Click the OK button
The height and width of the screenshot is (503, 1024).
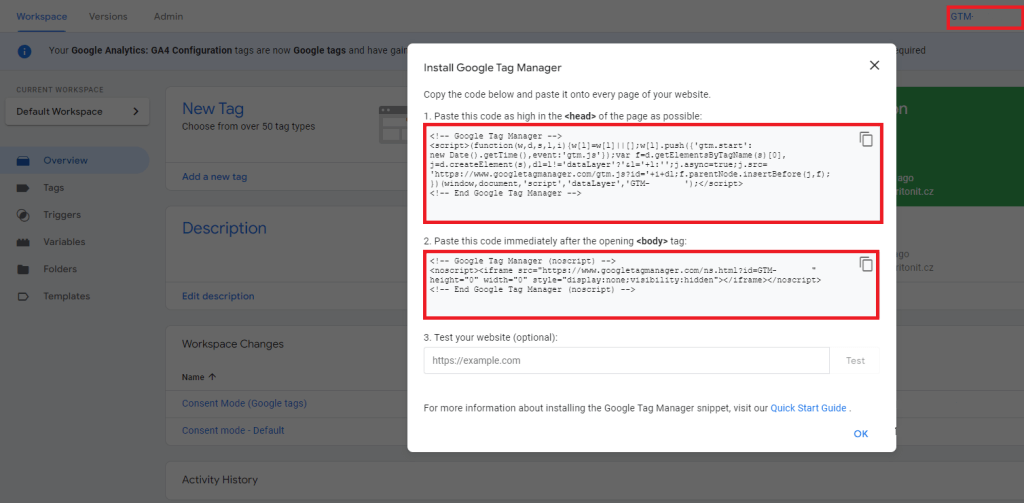tap(861, 434)
